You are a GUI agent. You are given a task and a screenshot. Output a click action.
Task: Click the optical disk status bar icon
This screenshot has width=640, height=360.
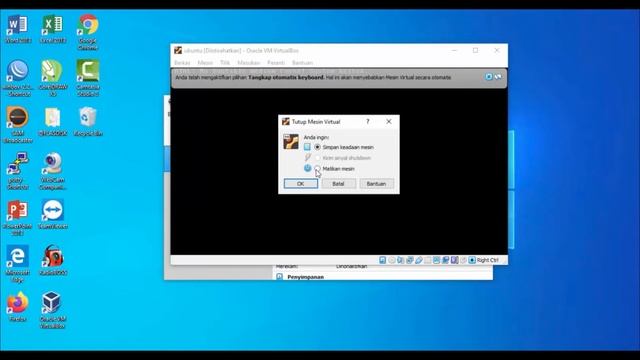click(392, 260)
